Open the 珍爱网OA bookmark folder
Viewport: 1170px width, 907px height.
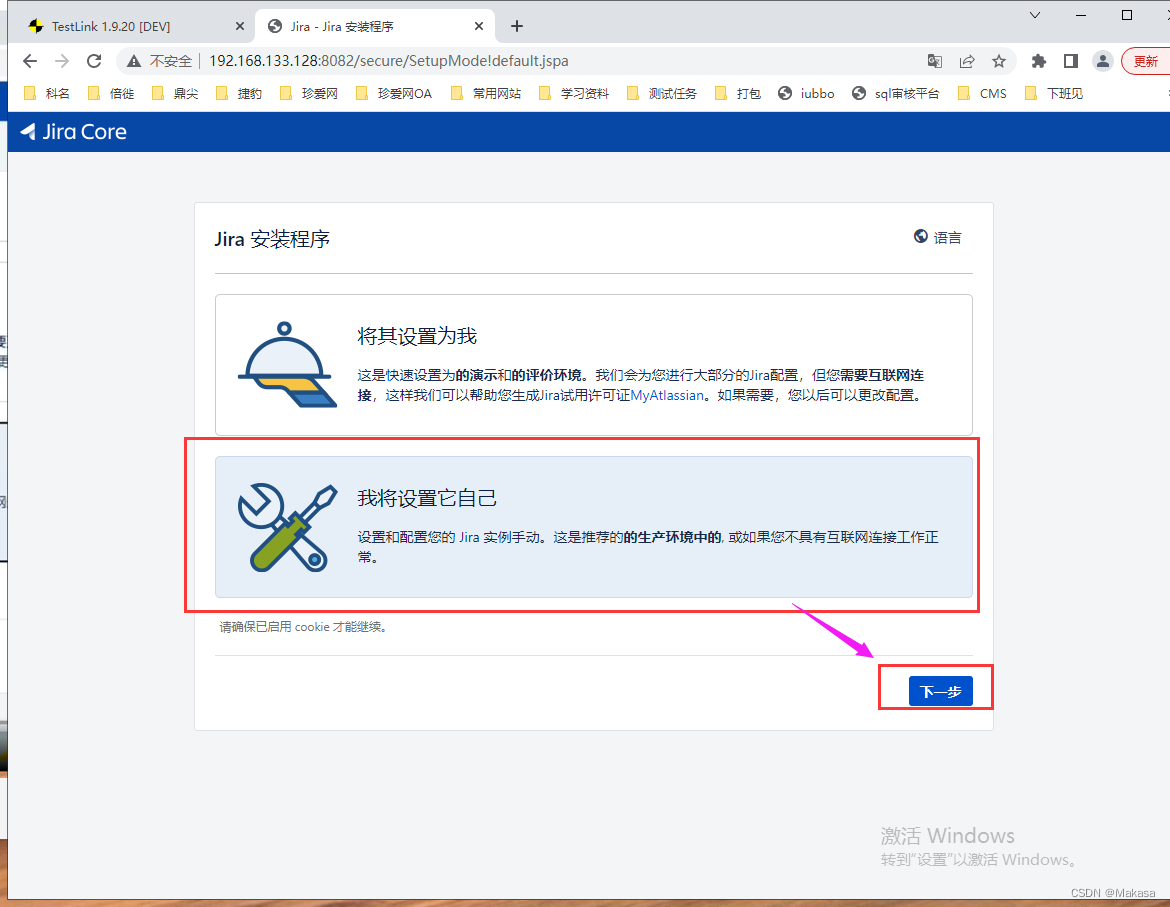coord(394,93)
